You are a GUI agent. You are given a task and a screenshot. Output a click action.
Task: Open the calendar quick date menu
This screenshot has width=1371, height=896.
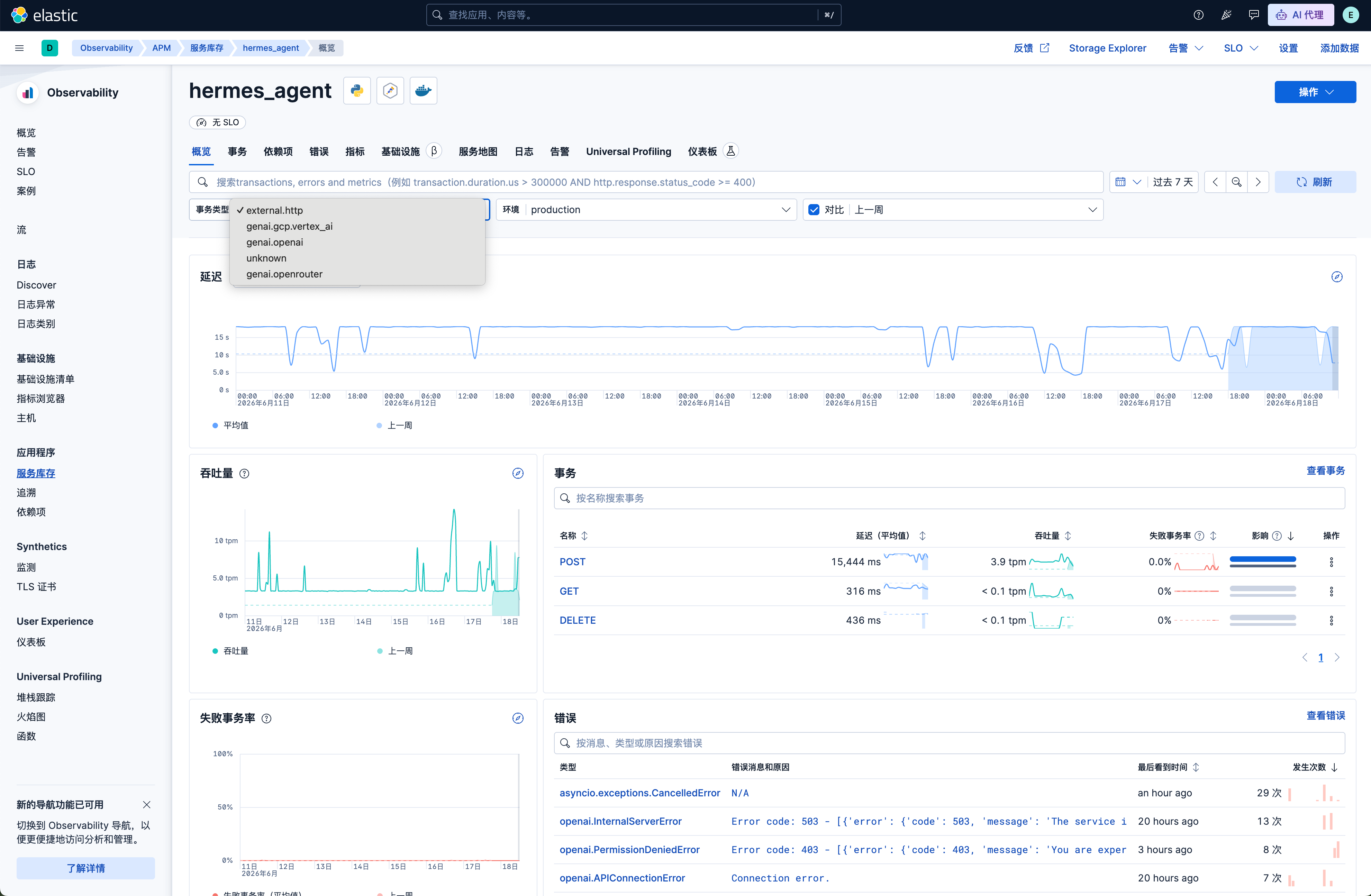click(x=1128, y=182)
